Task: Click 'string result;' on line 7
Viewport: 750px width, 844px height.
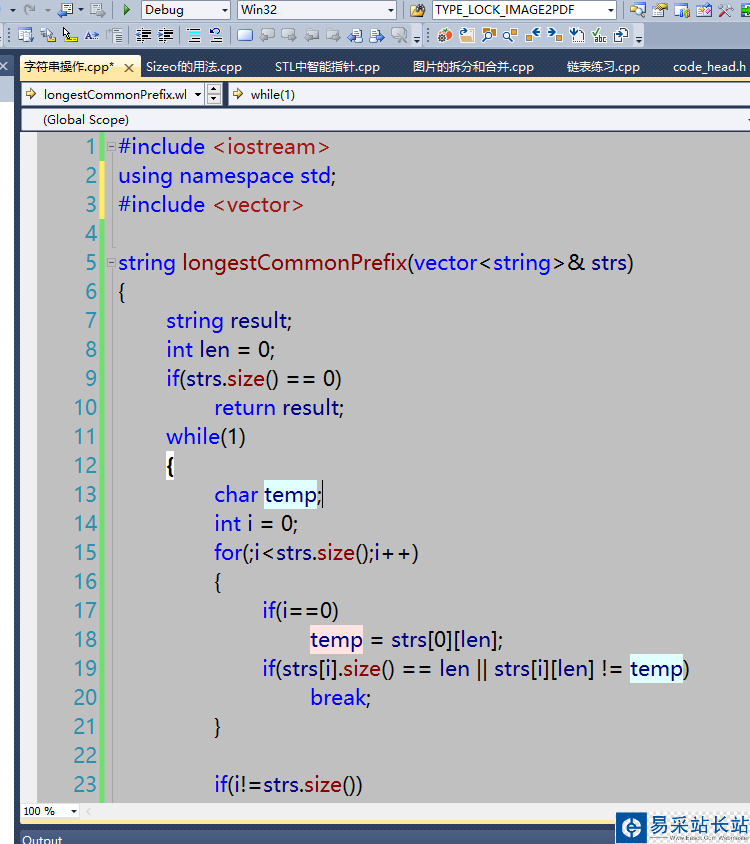Action: coord(229,321)
